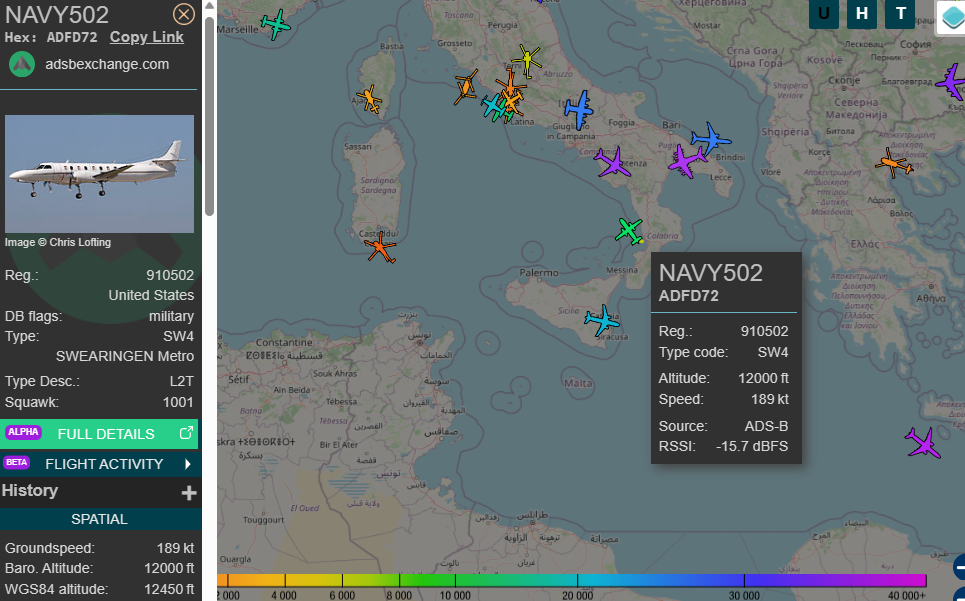
Task: Click the Palermo label on the map
Action: pyautogui.click(x=539, y=273)
